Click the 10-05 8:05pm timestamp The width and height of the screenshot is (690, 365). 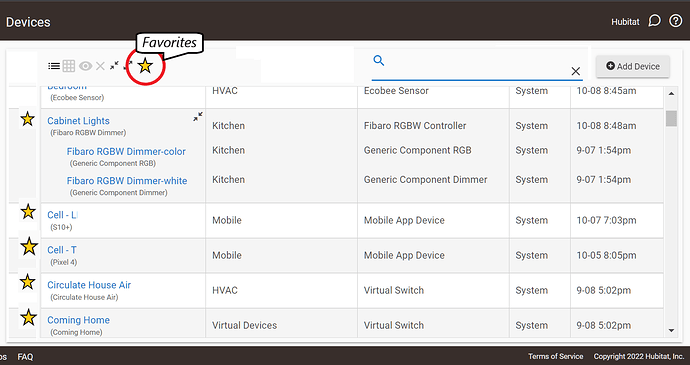click(x=606, y=255)
